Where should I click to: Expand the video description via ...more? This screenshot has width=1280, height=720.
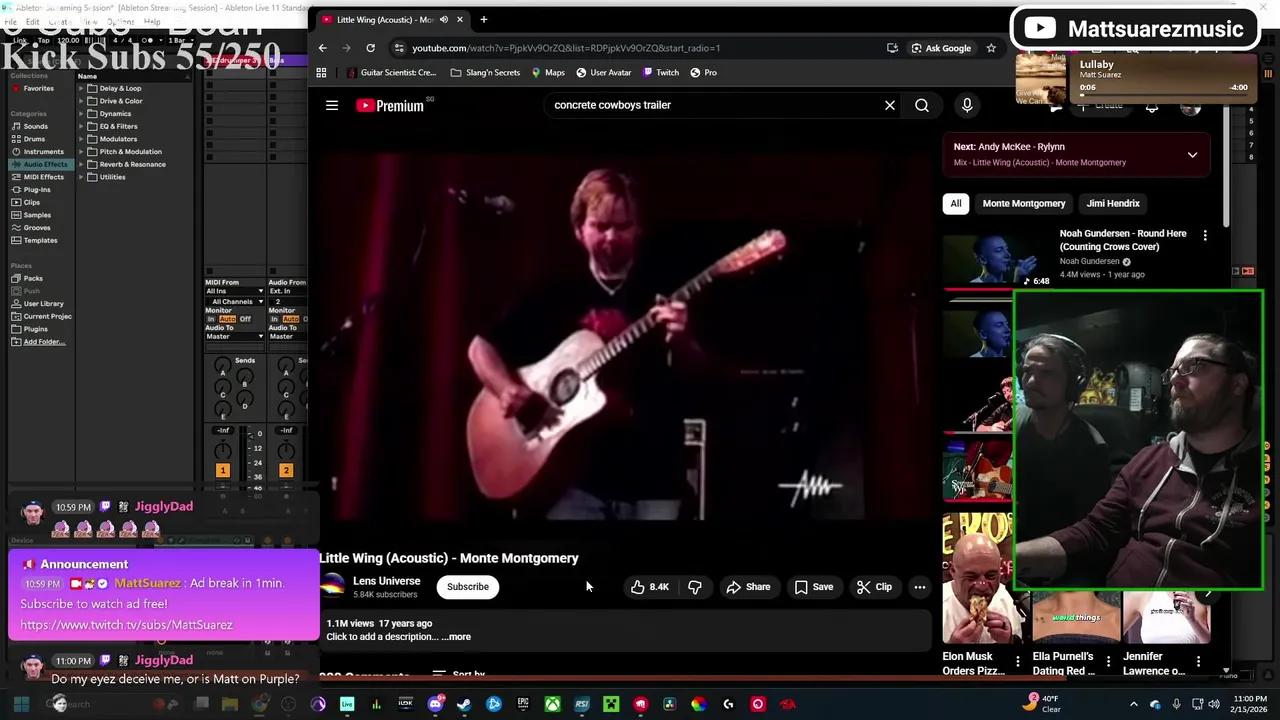point(456,637)
